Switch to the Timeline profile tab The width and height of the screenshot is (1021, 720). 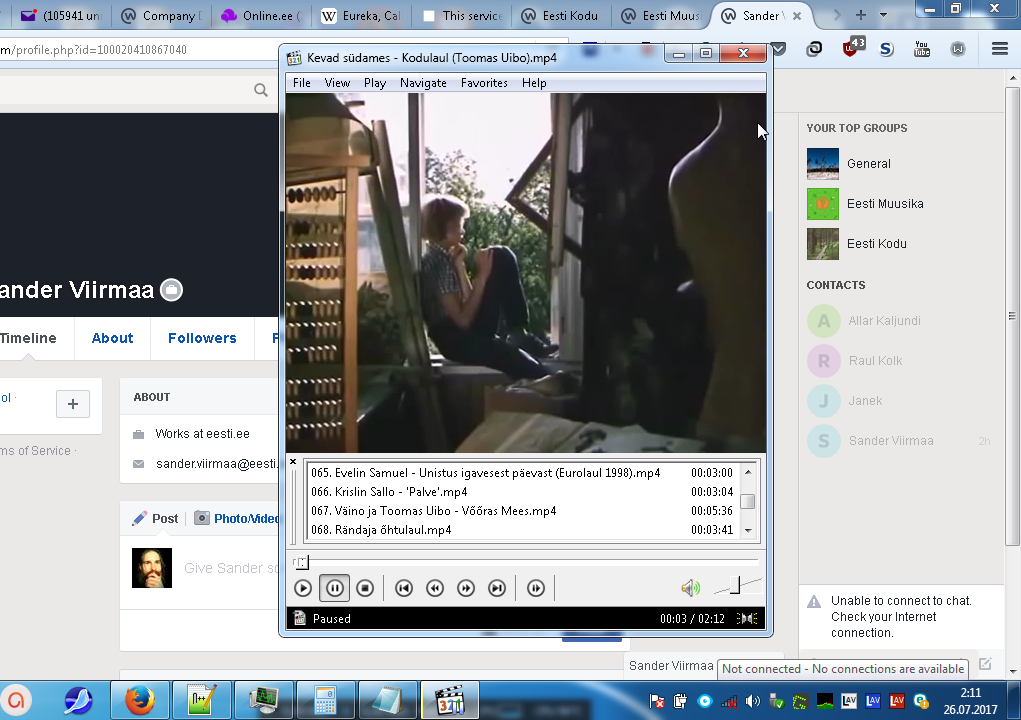(x=29, y=338)
